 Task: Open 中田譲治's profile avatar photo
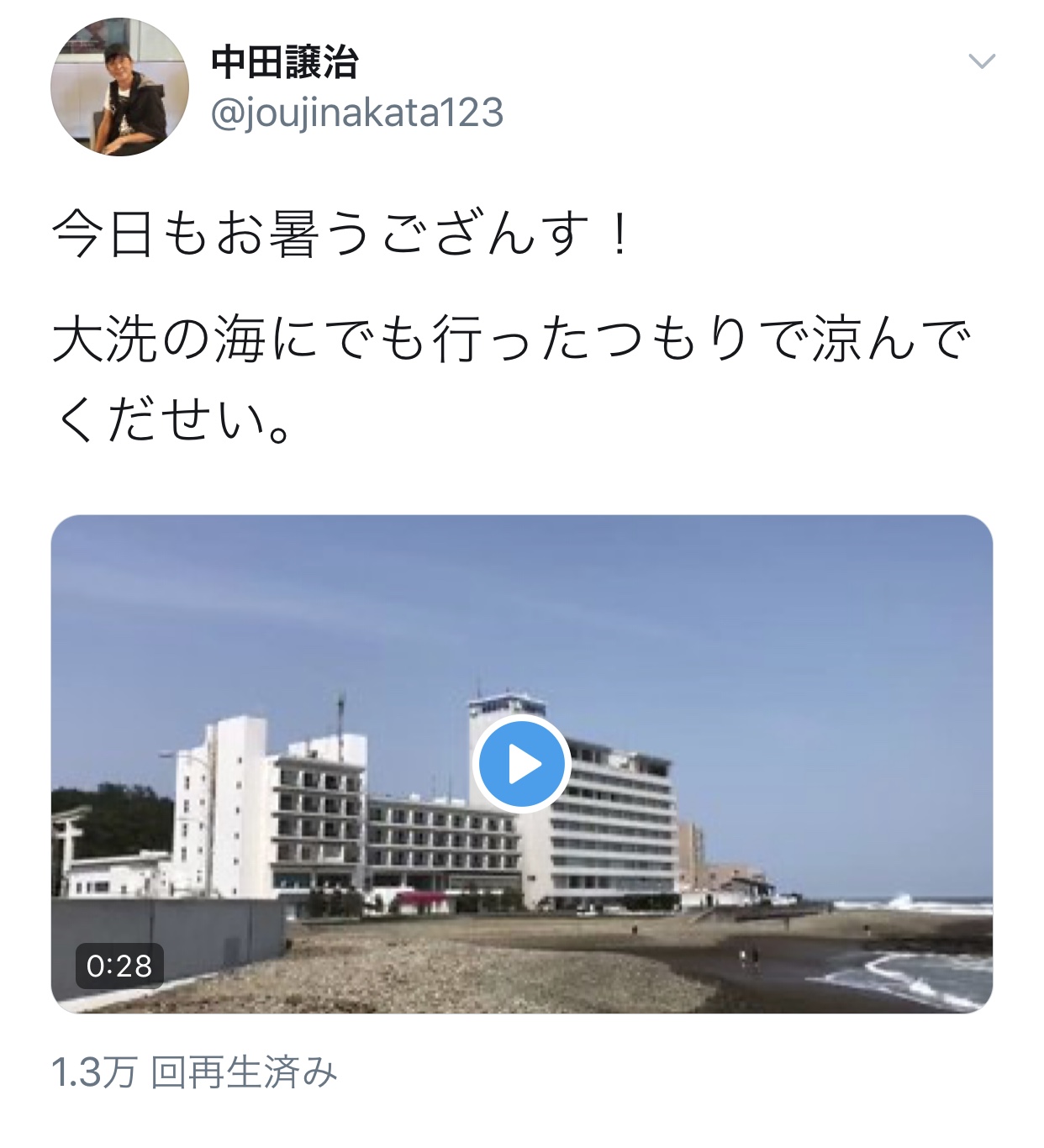(119, 87)
